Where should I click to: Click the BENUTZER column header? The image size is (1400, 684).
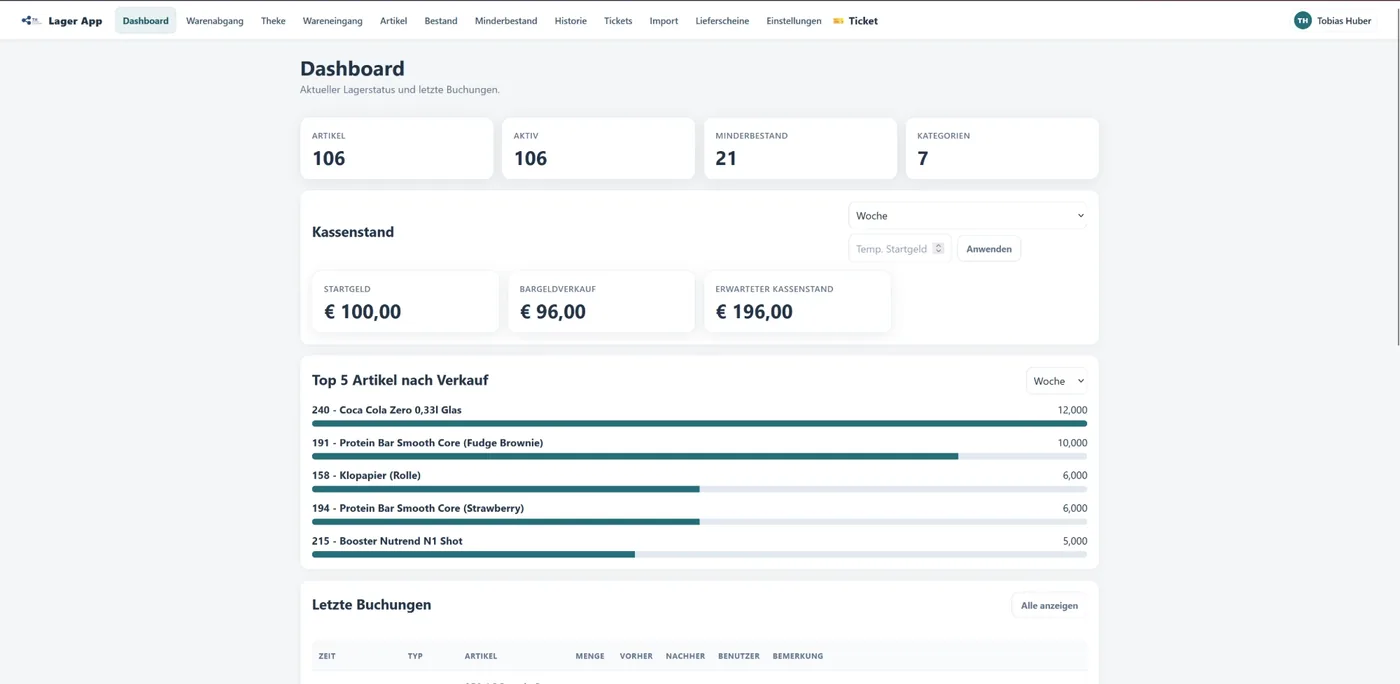[x=738, y=656]
